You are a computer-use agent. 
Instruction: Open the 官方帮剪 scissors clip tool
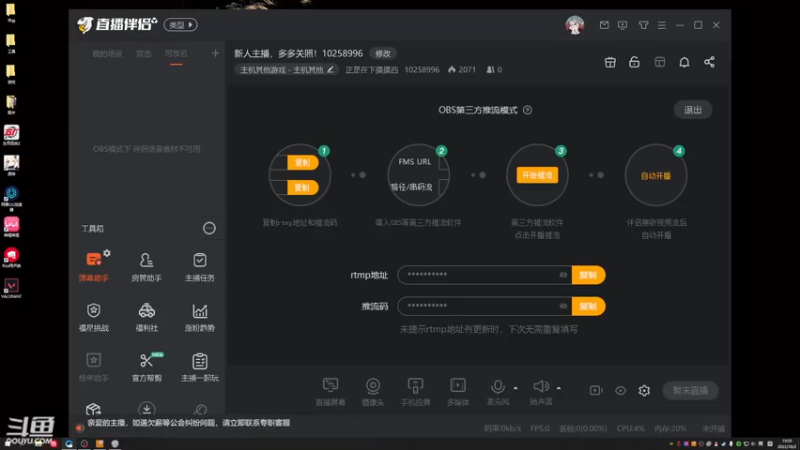click(x=146, y=366)
